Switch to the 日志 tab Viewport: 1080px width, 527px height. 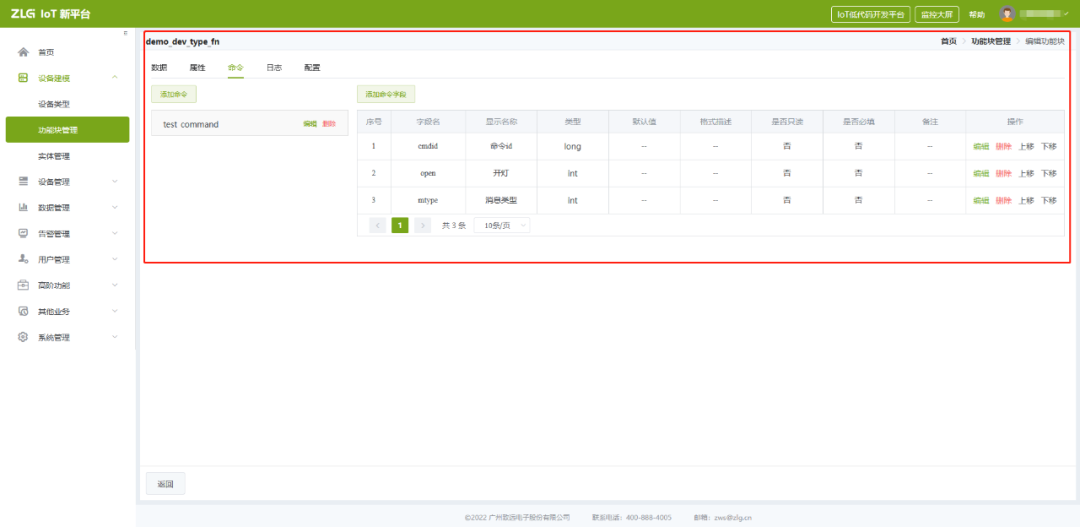[274, 68]
